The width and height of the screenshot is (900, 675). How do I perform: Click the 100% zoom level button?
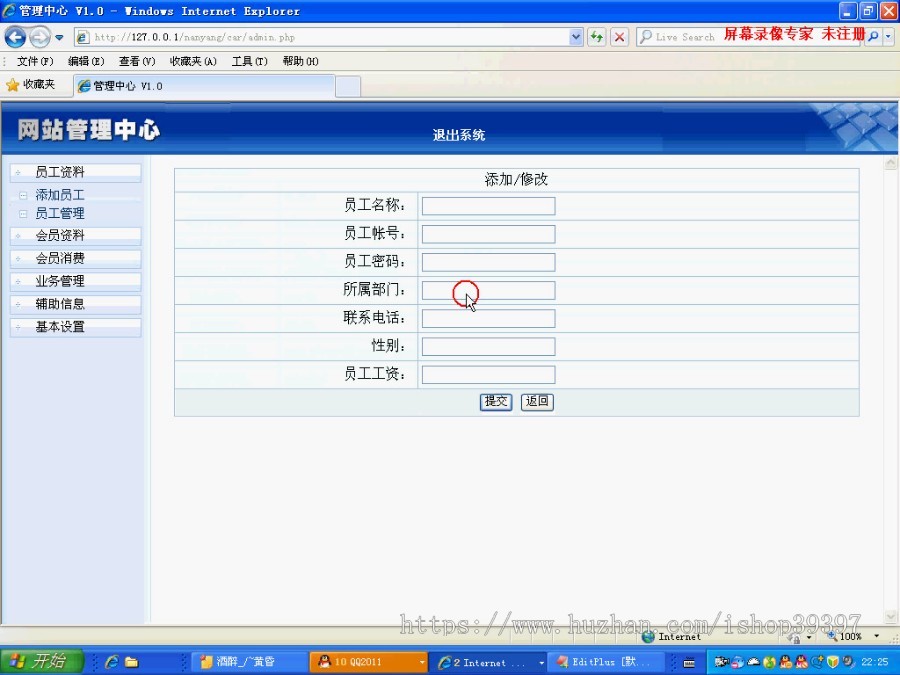[845, 637]
